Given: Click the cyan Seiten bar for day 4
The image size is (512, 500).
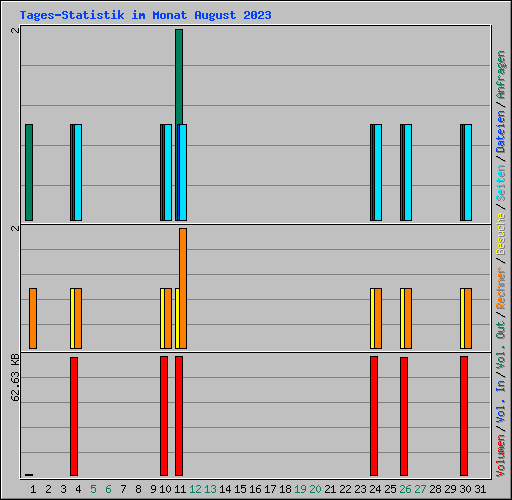Looking at the screenshot, I should click(78, 172).
